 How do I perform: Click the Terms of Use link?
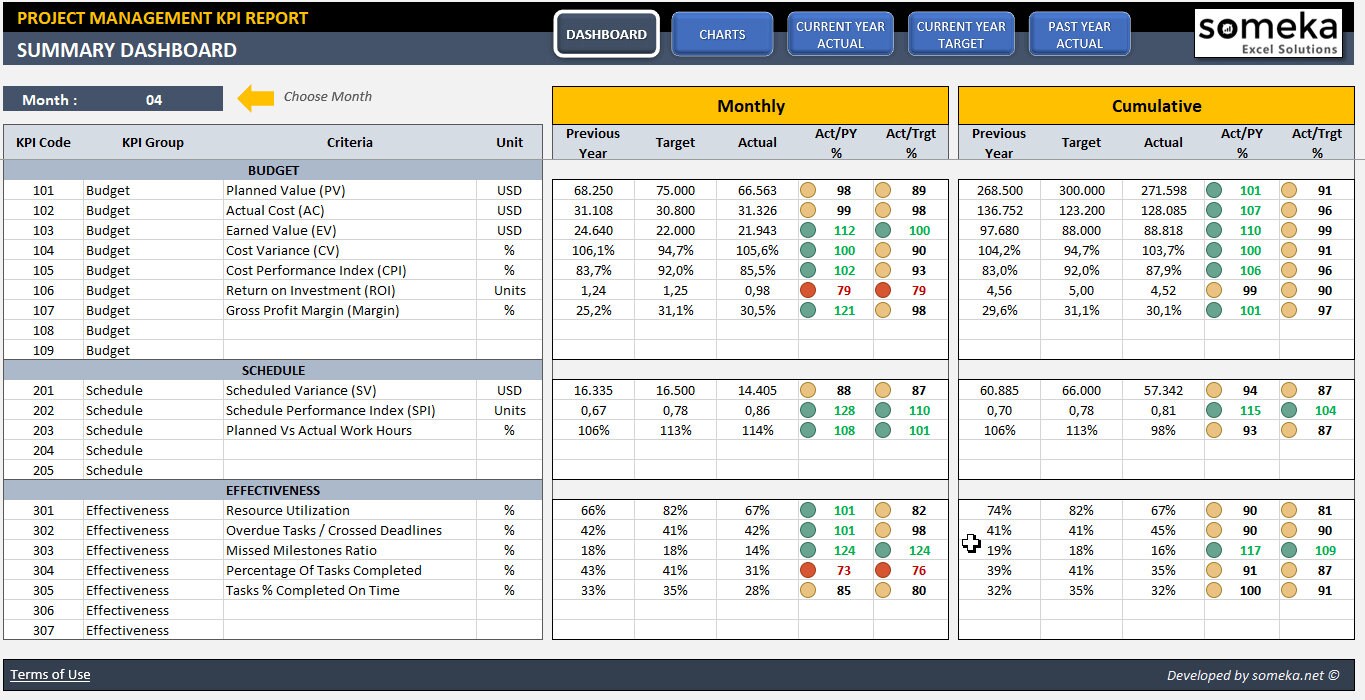click(50, 674)
